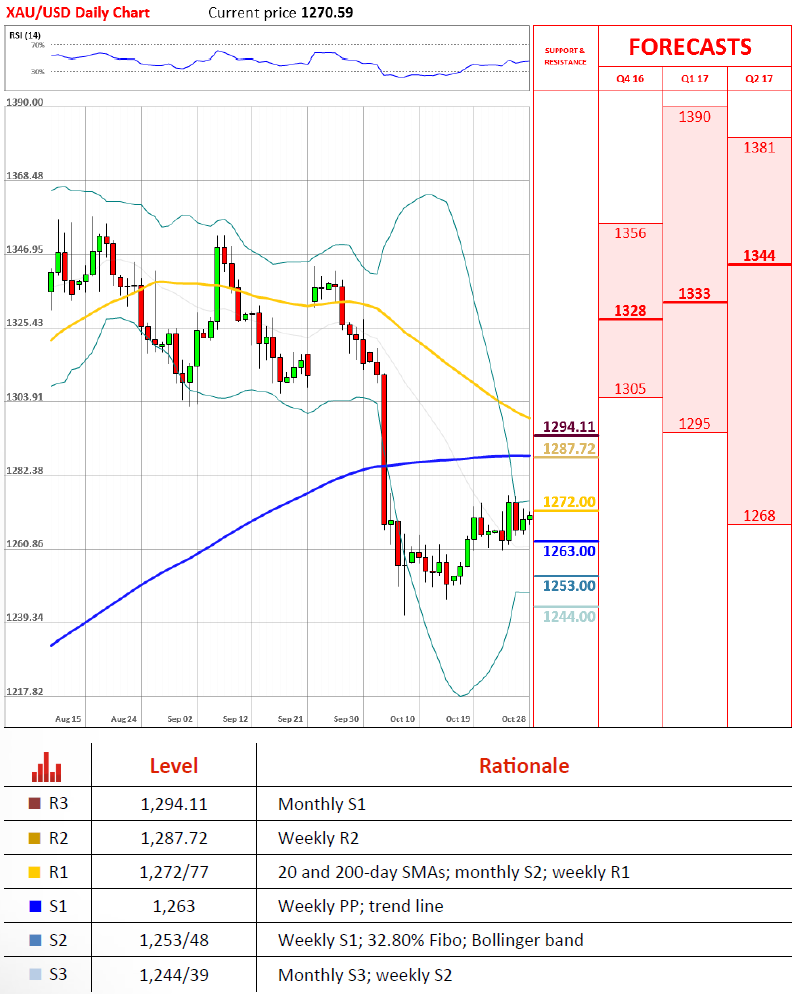Click the 1390.00 price axis label
Image resolution: width=800 pixels, height=994 pixels.
click(x=25, y=102)
